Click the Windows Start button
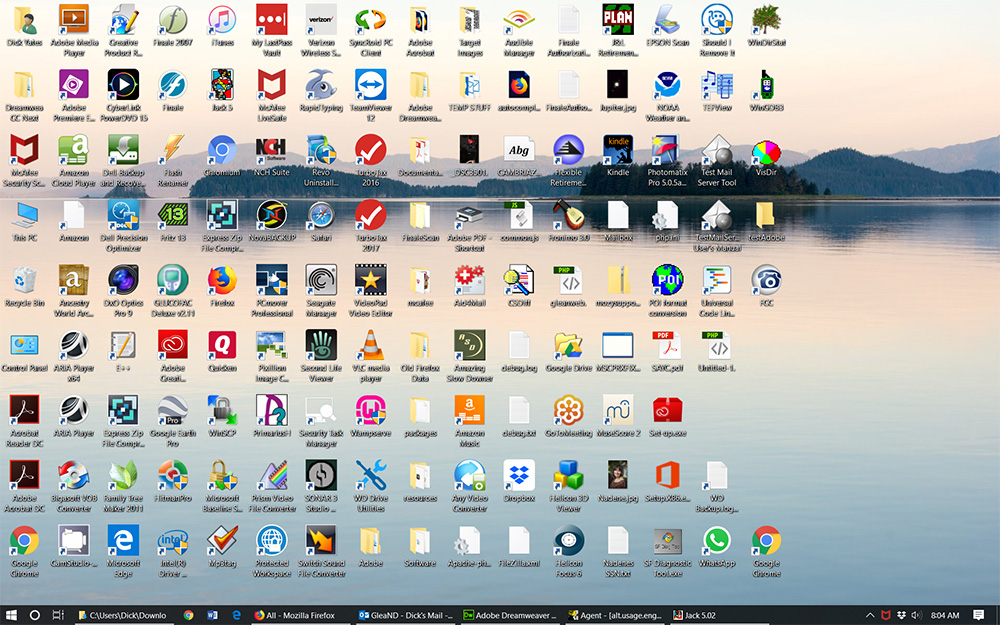Screen dimensions: 1000x625 point(12,614)
